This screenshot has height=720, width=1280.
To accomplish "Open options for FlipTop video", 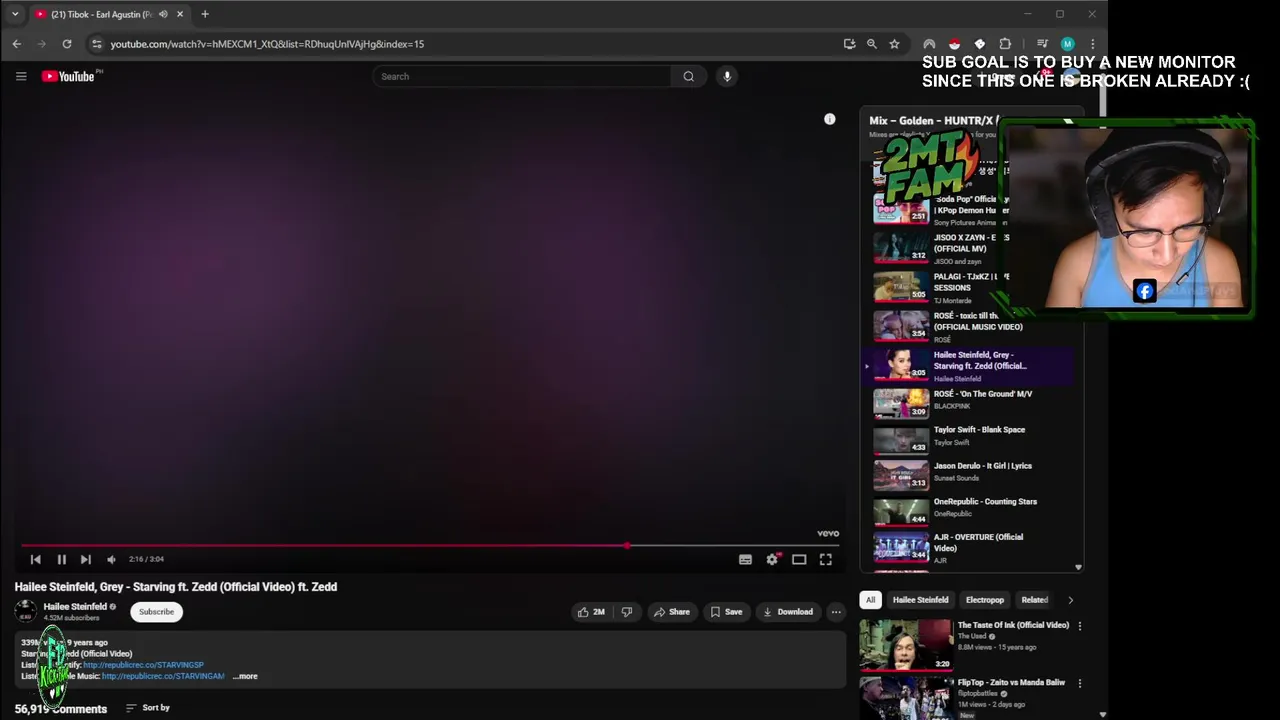I will (x=1079, y=683).
